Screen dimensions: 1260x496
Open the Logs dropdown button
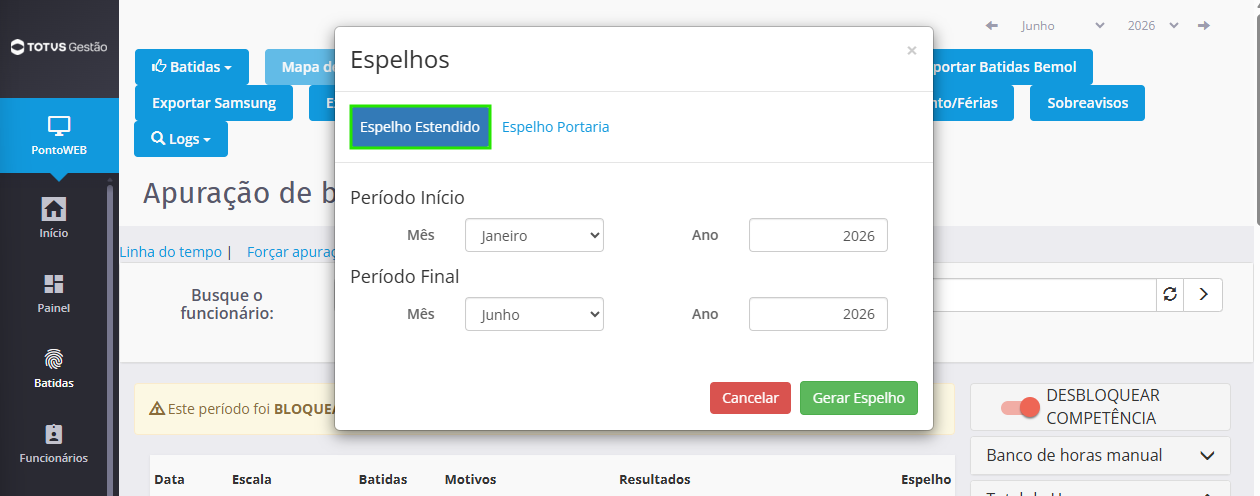(x=181, y=139)
